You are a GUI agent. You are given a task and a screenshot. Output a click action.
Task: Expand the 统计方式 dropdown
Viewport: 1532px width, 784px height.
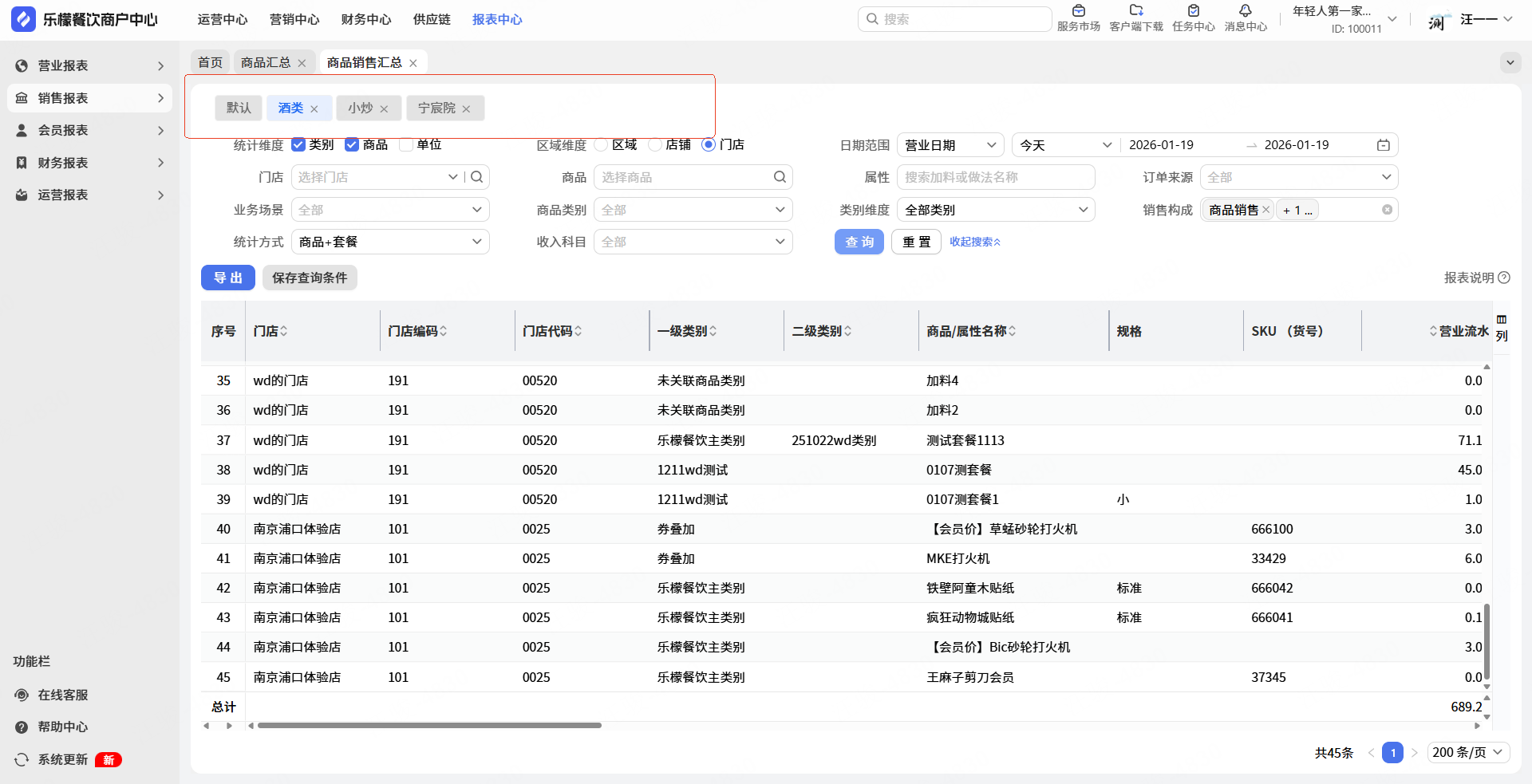click(390, 242)
